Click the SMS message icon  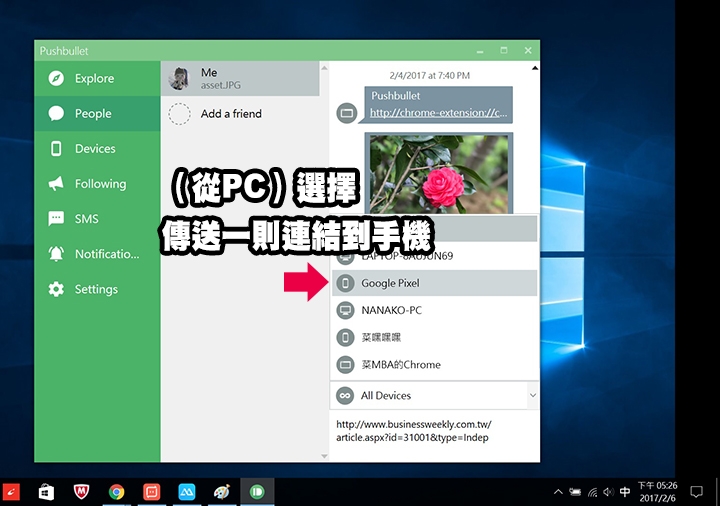click(56, 219)
